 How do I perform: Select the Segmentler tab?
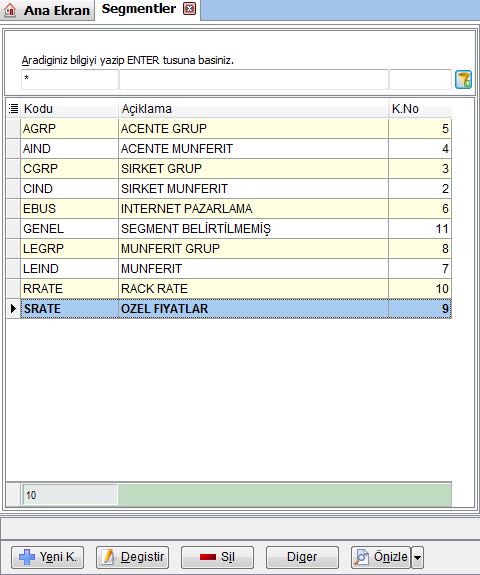pyautogui.click(x=139, y=9)
